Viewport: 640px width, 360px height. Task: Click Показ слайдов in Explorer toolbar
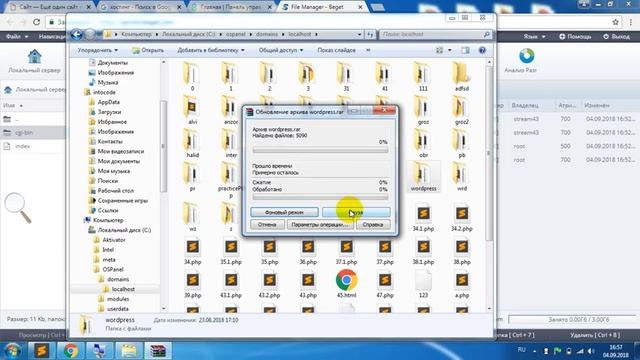[x=336, y=50]
